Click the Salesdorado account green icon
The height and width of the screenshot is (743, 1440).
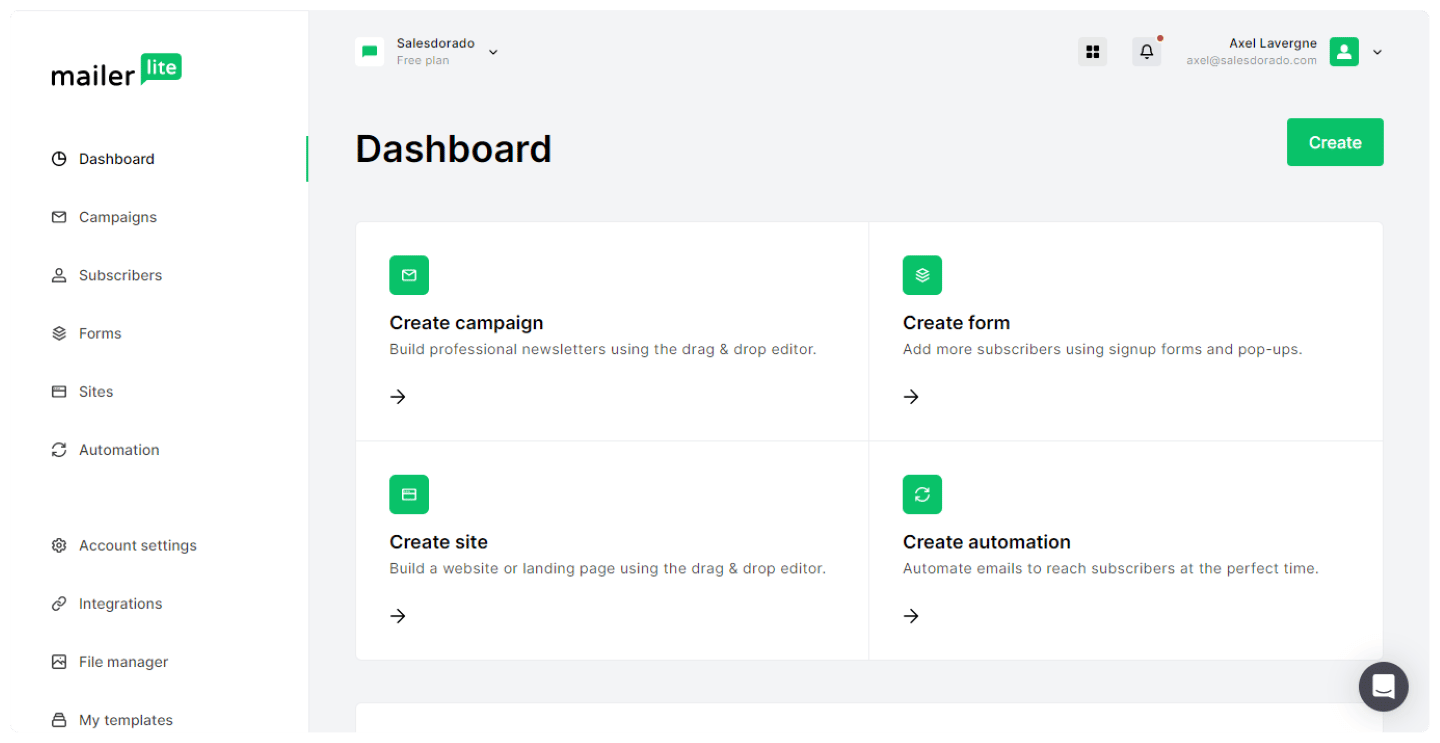click(370, 52)
